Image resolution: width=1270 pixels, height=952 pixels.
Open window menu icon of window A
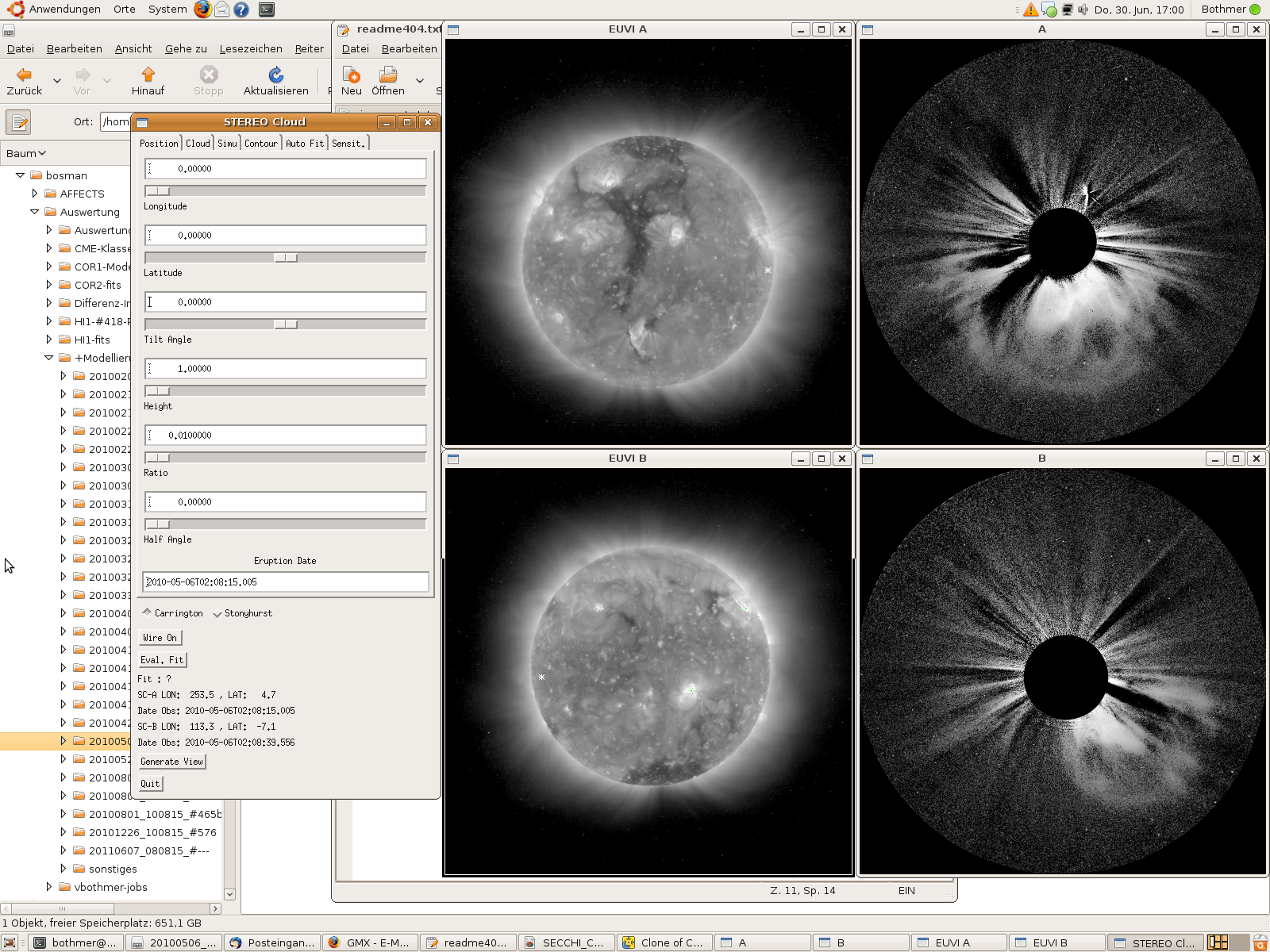[x=868, y=29]
